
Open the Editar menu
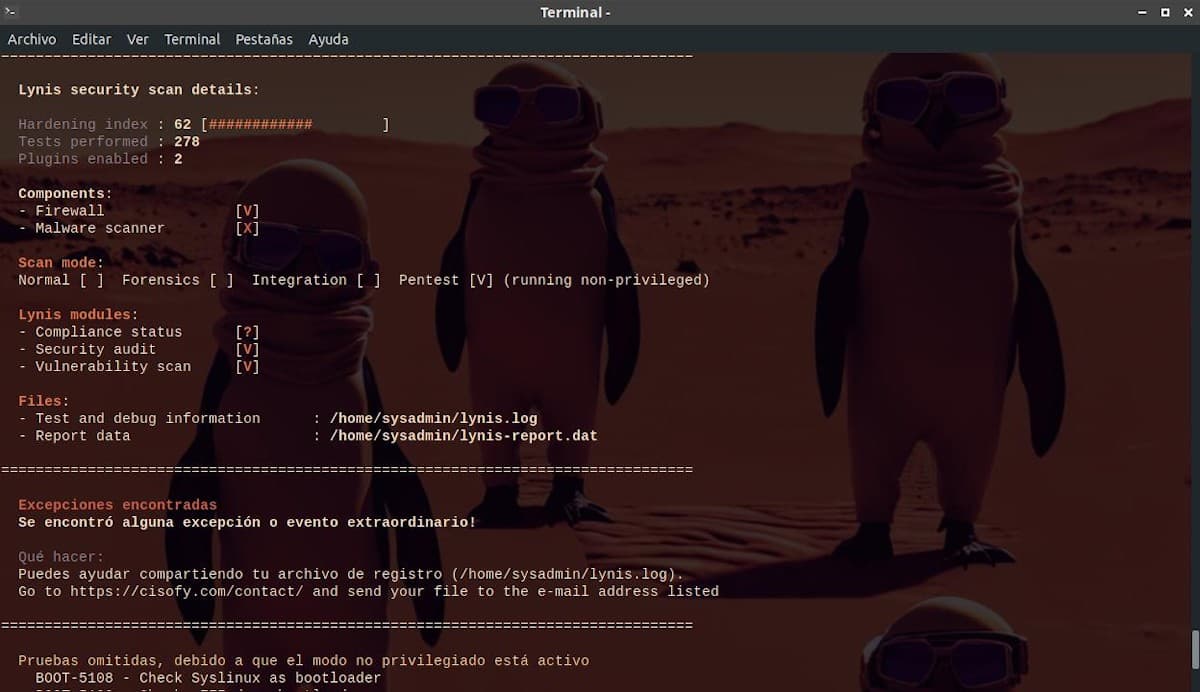[91, 39]
